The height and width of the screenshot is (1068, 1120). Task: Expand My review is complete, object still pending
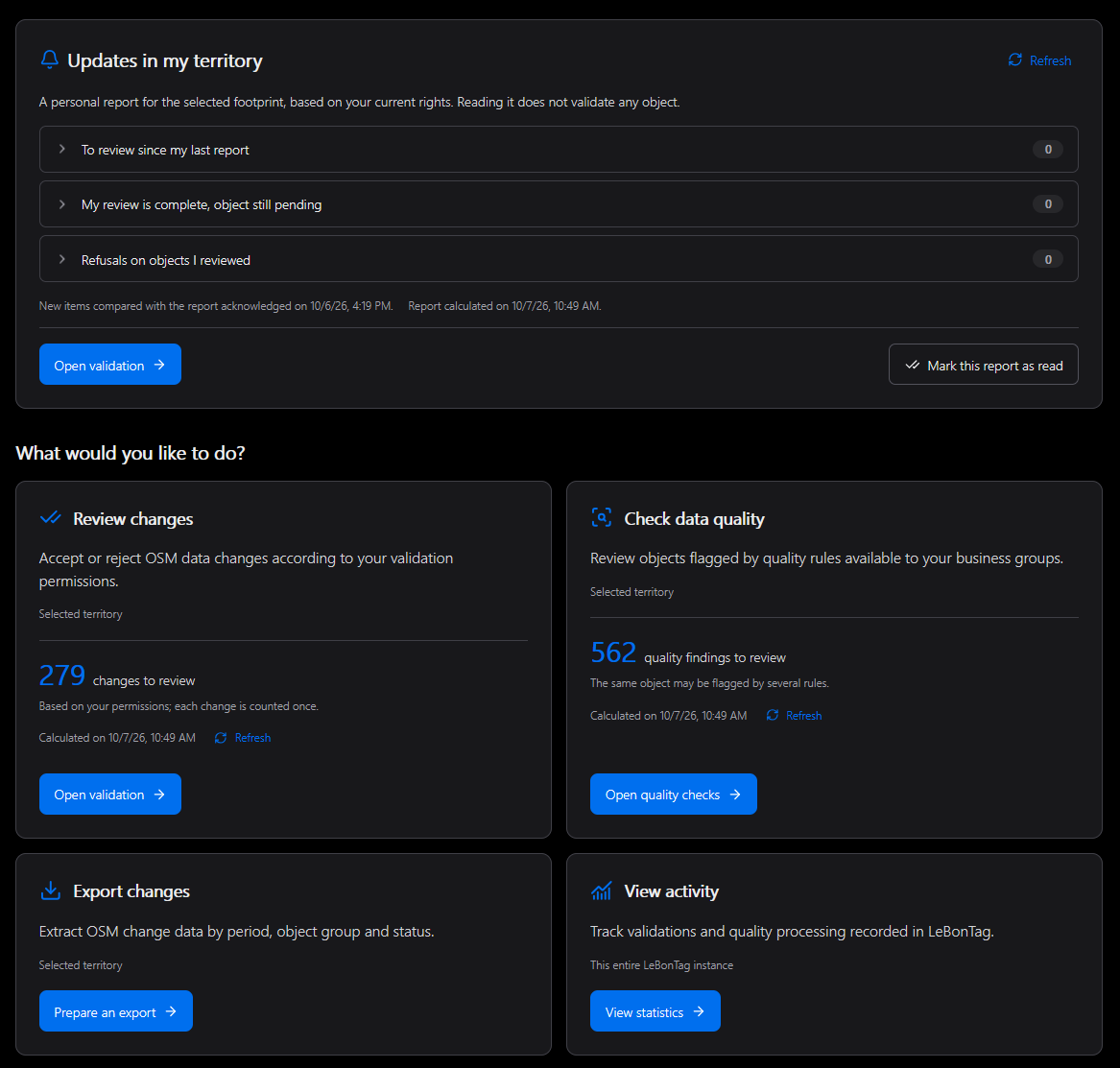click(559, 204)
